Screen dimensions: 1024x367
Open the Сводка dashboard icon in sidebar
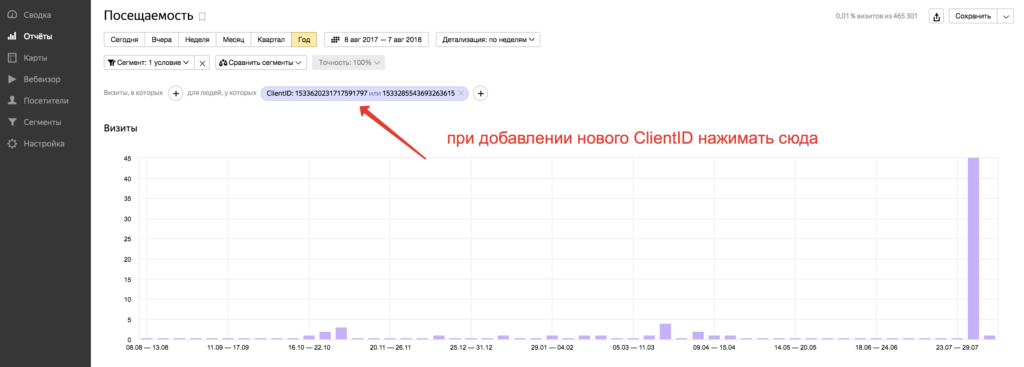pos(12,14)
